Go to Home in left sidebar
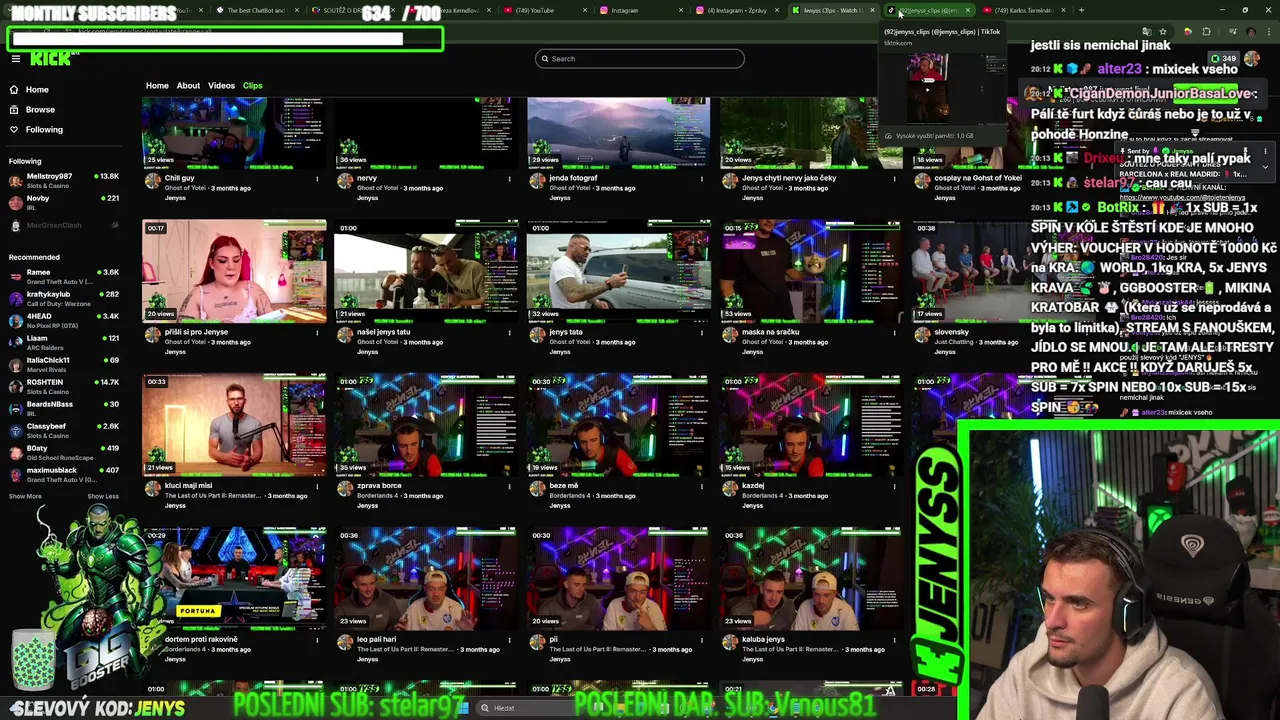The height and width of the screenshot is (720, 1280). pyautogui.click(x=37, y=90)
